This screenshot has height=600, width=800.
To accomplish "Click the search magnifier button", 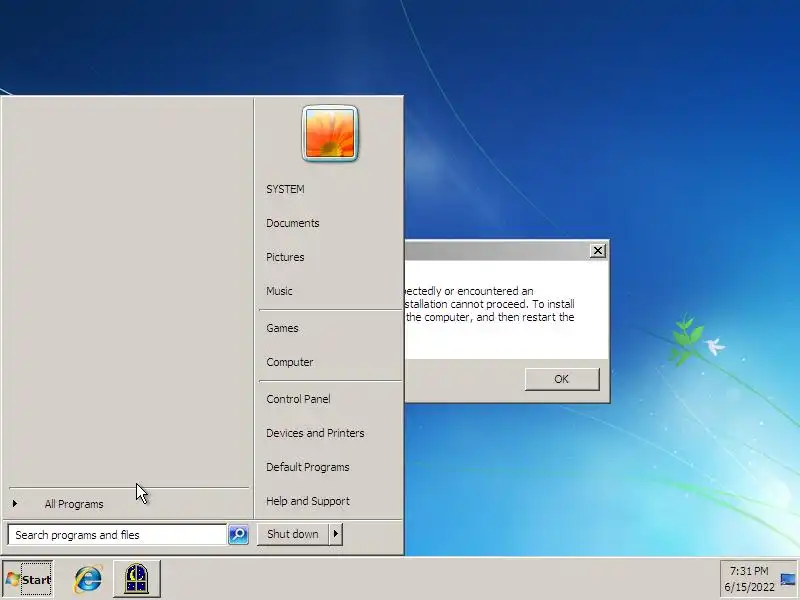I will pos(238,534).
